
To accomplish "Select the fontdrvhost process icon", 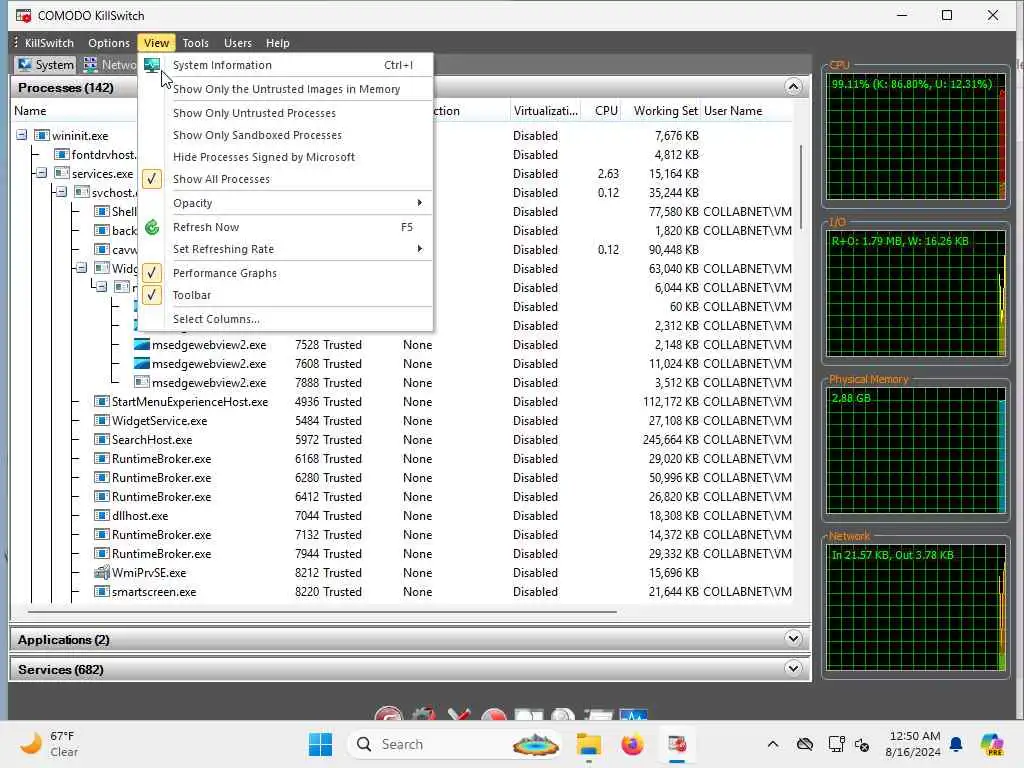I will pos(61,154).
